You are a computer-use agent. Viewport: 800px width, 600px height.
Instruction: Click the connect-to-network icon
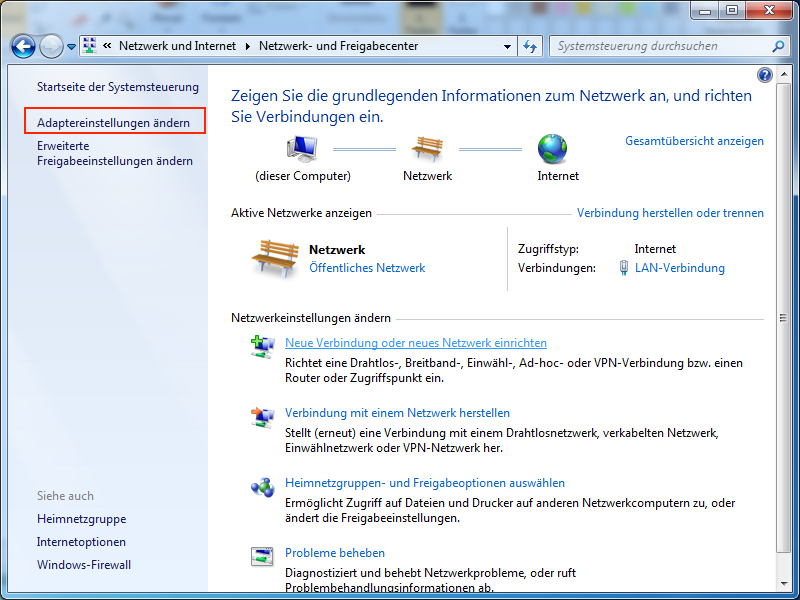coord(262,417)
